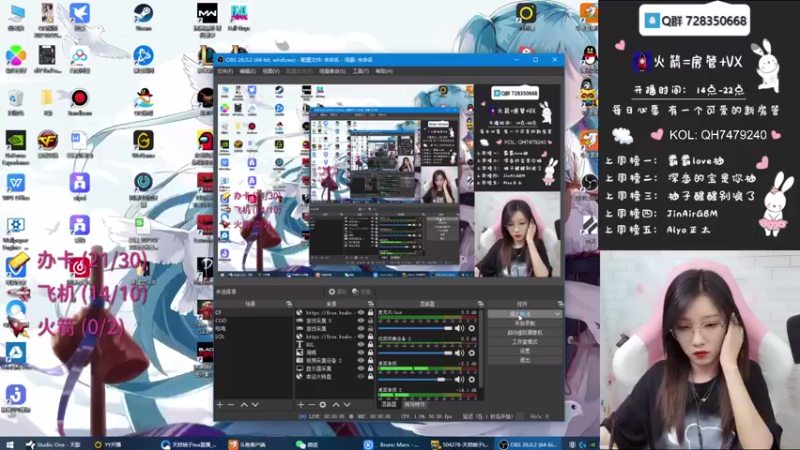Select the LOL scene
The image size is (800, 450).
tap(254, 337)
